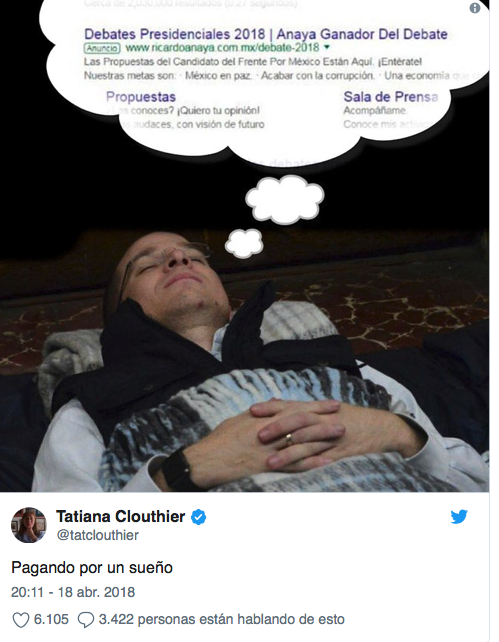Screen dimensions: 499x642
Task: Click '3.422 personas están hablando de esto'
Action: pos(221,619)
